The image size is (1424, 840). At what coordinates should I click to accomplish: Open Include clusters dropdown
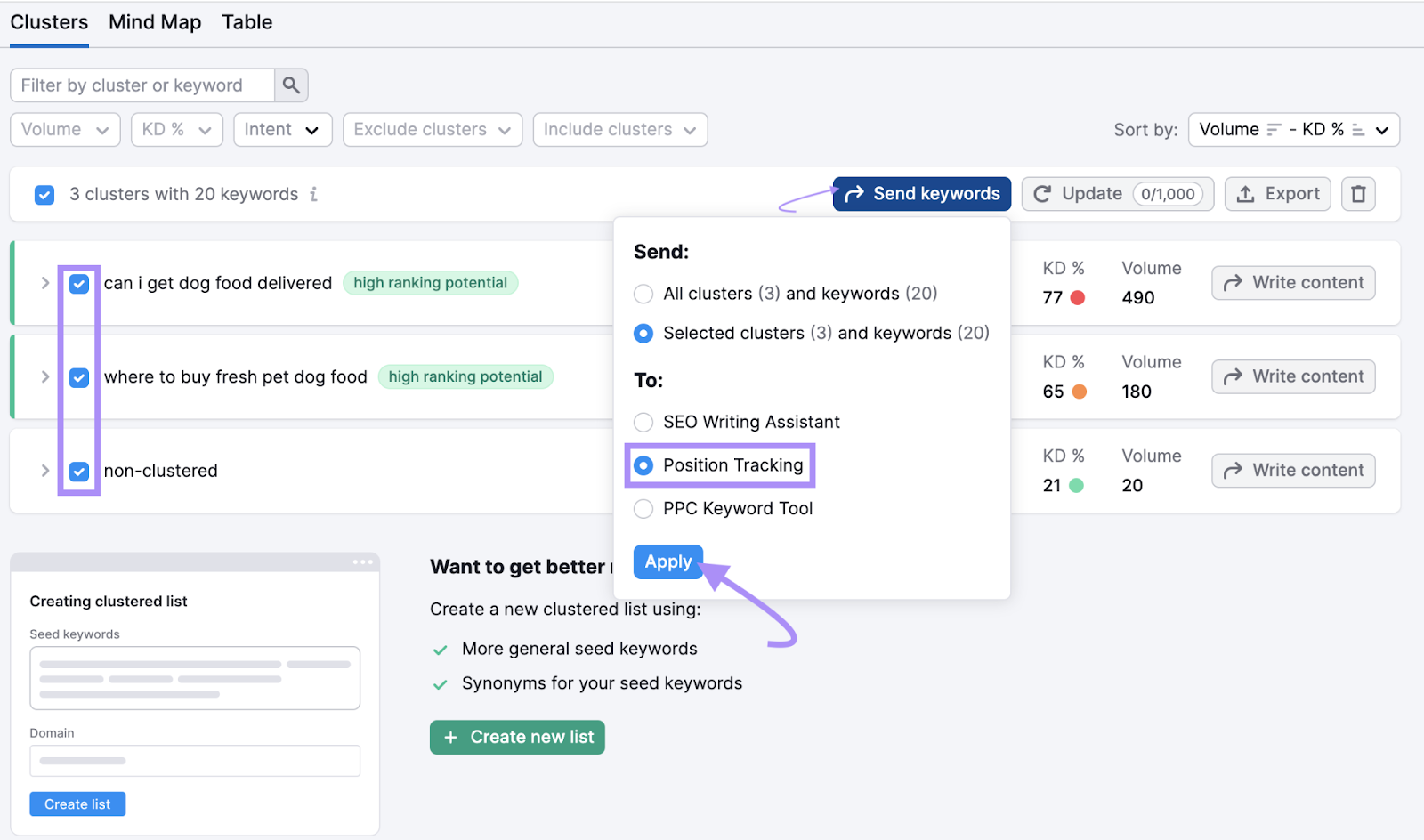pyautogui.click(x=620, y=130)
